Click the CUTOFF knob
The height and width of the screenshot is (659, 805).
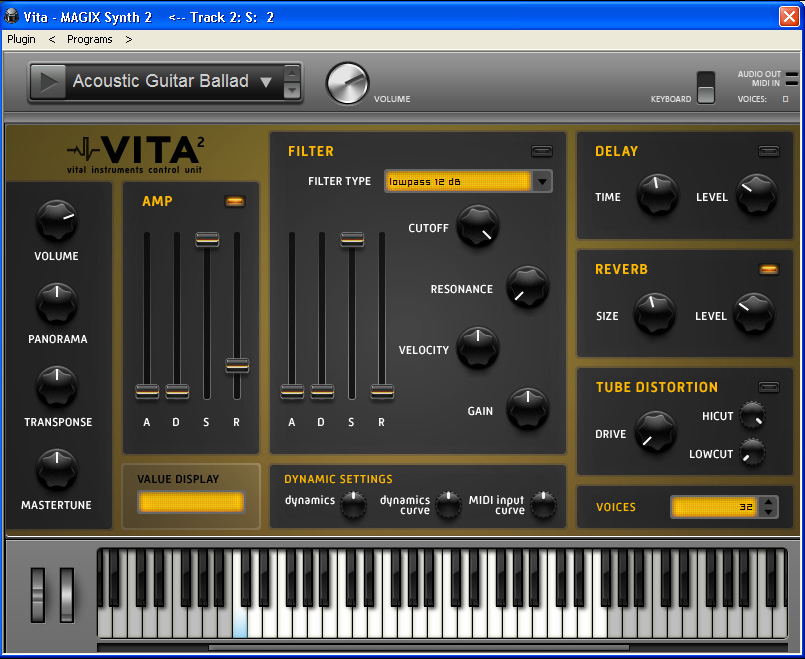(x=478, y=226)
